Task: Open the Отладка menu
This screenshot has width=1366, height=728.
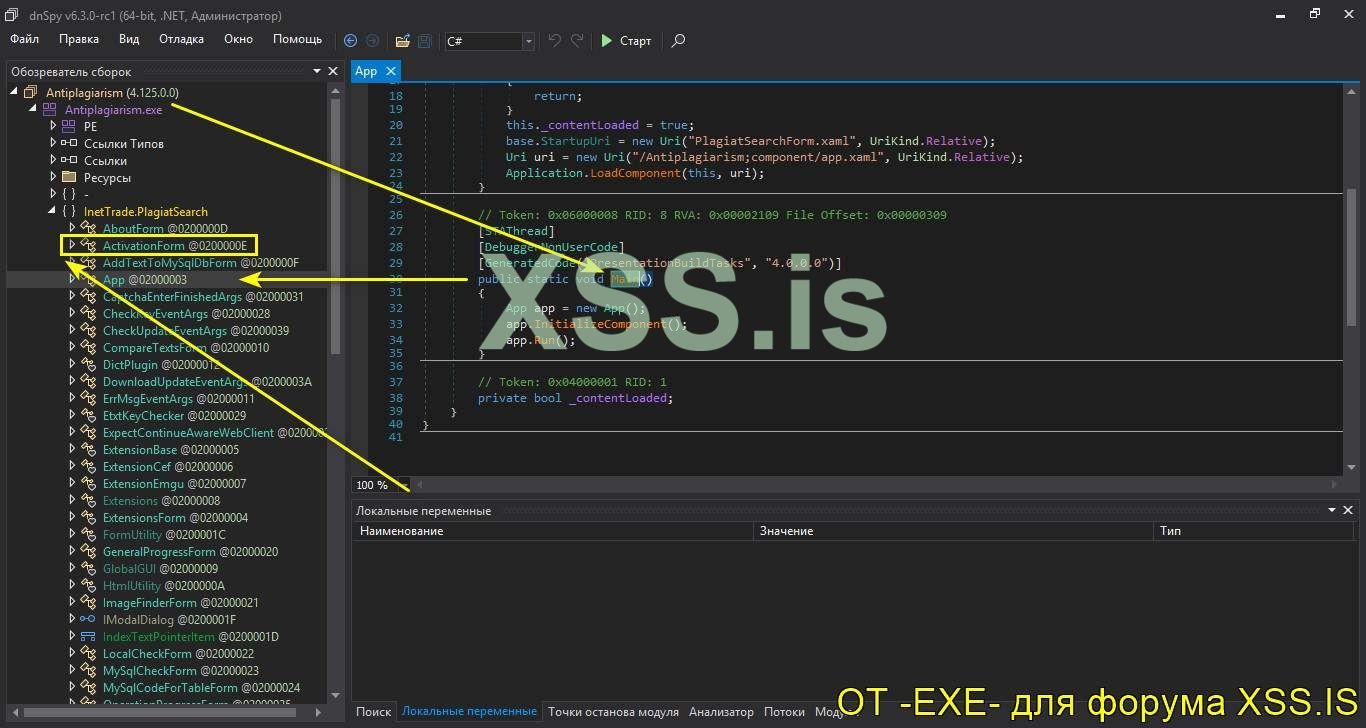Action: (181, 40)
